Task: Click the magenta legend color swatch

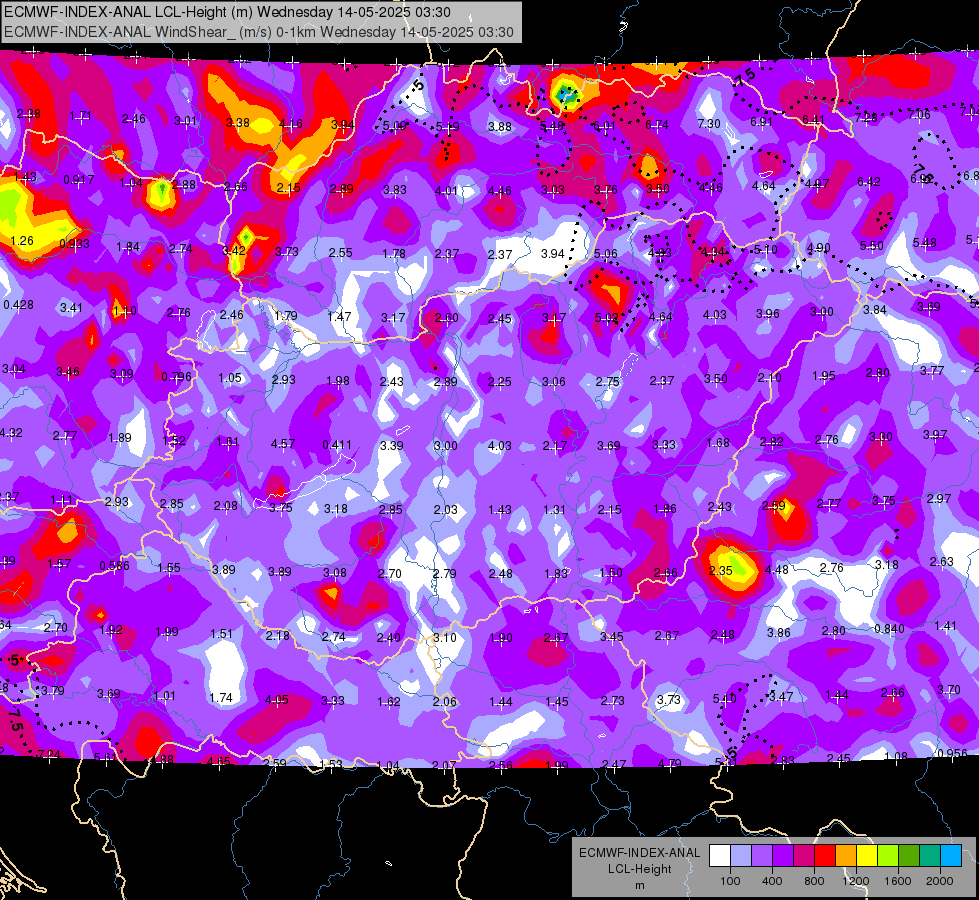Action: pos(804,856)
